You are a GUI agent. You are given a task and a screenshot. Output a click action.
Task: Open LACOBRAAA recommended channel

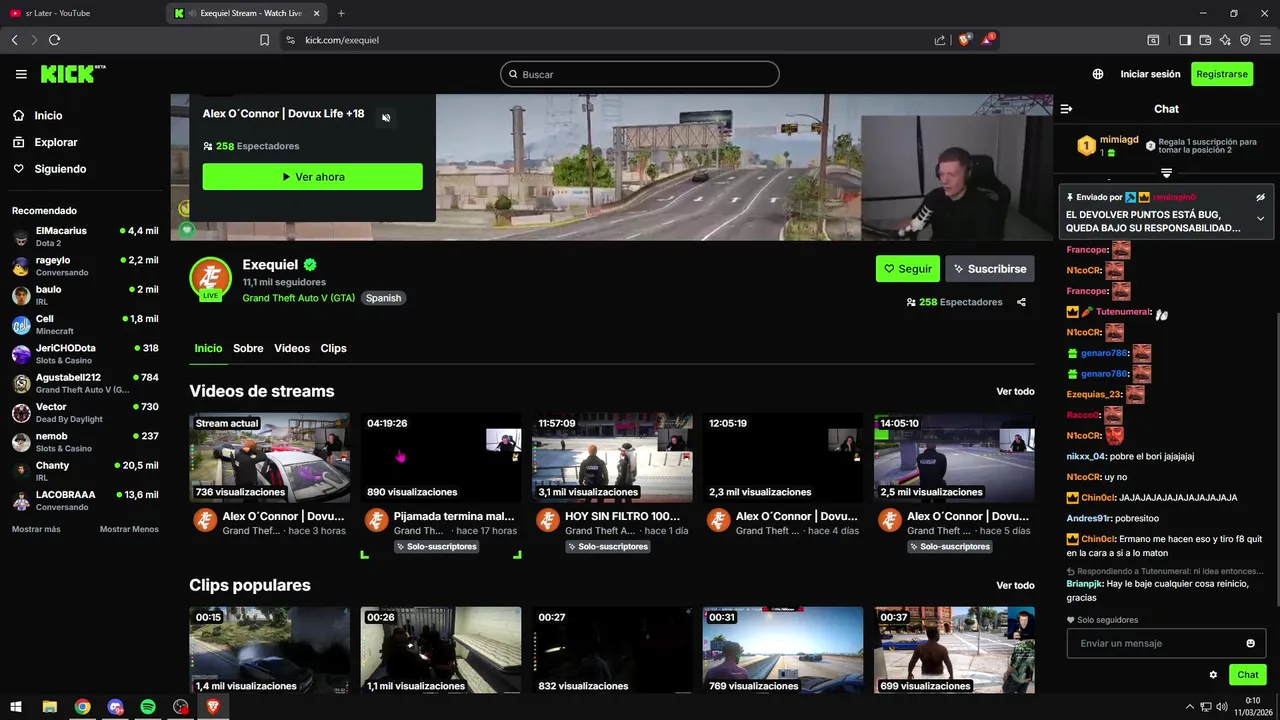[85, 500]
